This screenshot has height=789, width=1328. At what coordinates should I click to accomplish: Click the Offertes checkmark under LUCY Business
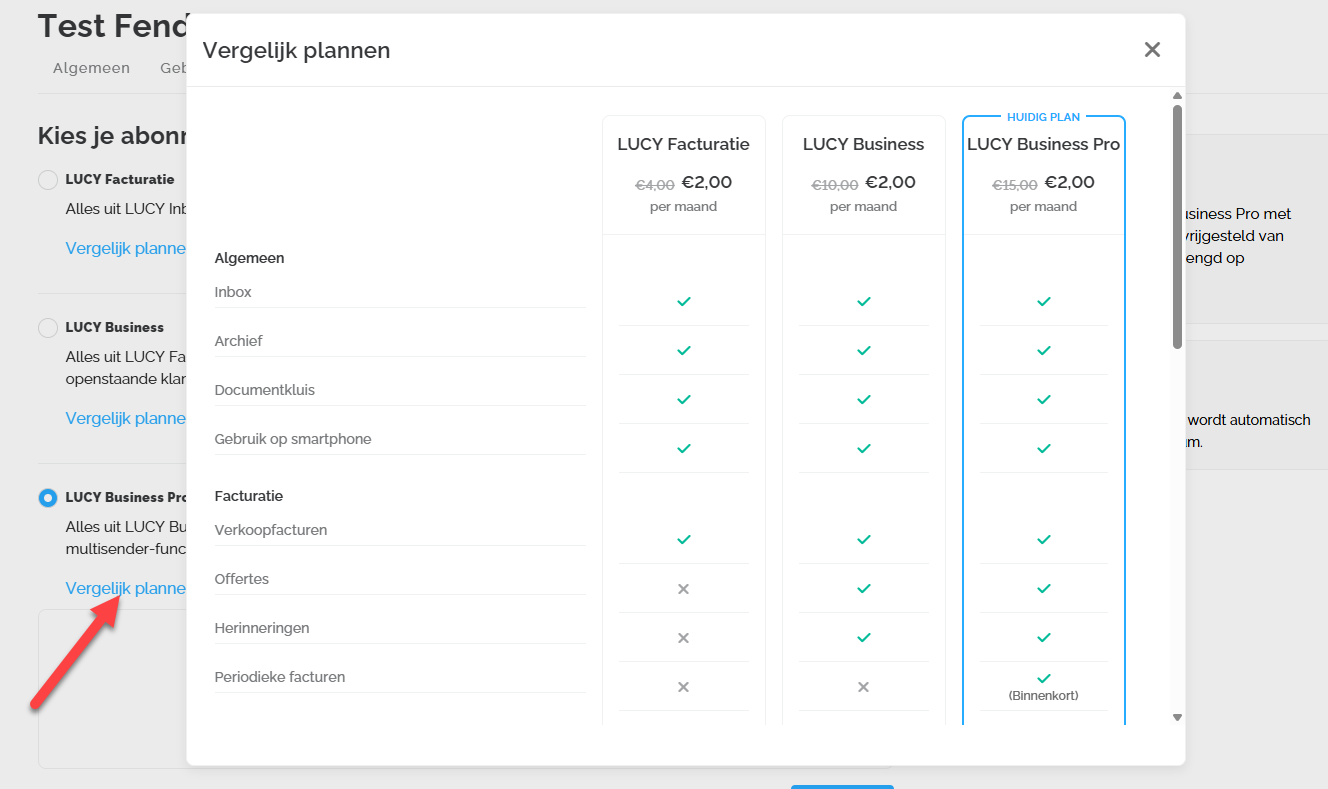864,588
